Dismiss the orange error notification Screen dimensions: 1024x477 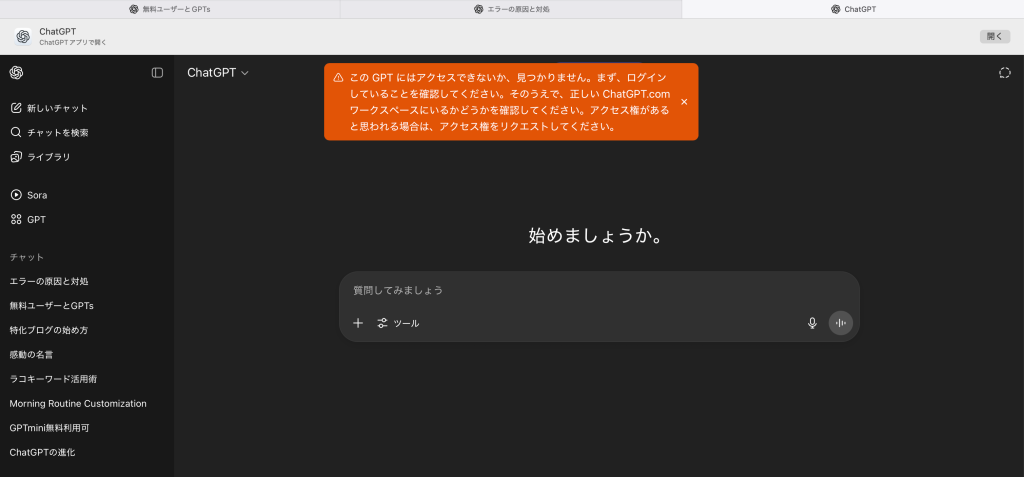point(684,102)
